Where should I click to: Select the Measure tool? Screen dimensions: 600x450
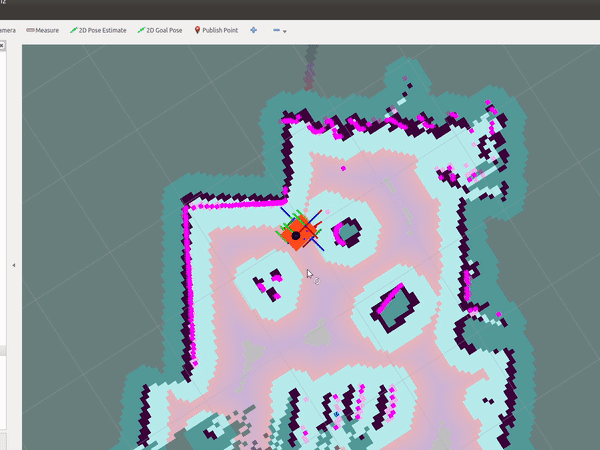[42, 30]
